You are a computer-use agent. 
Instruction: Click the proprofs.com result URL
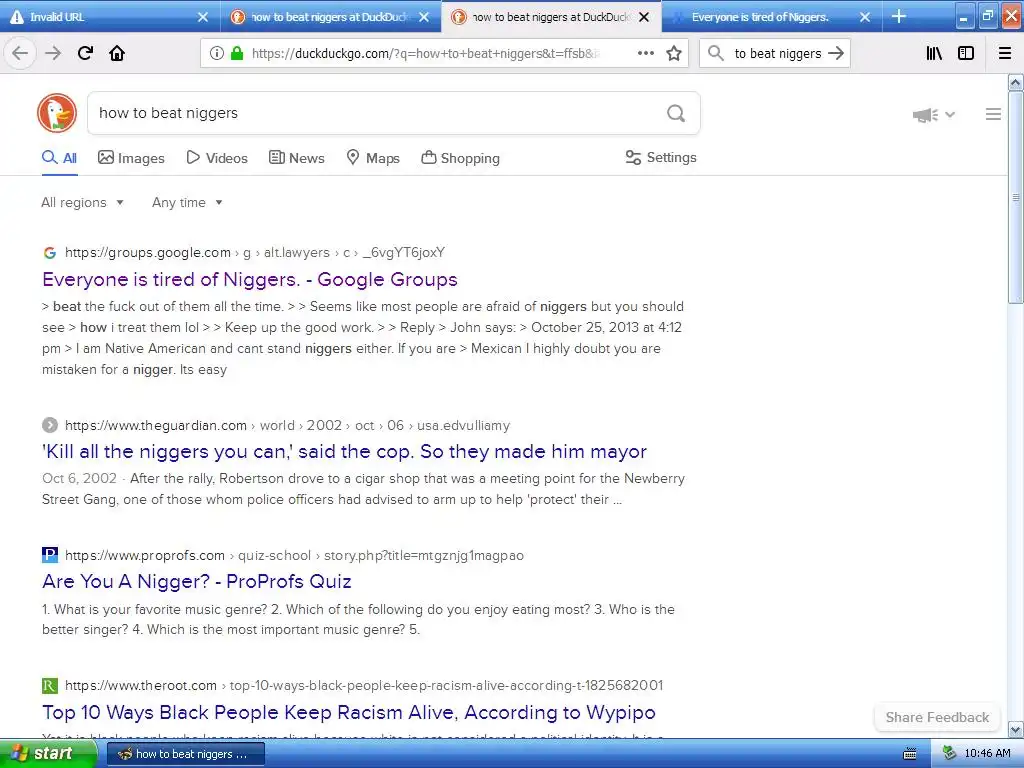(x=294, y=555)
